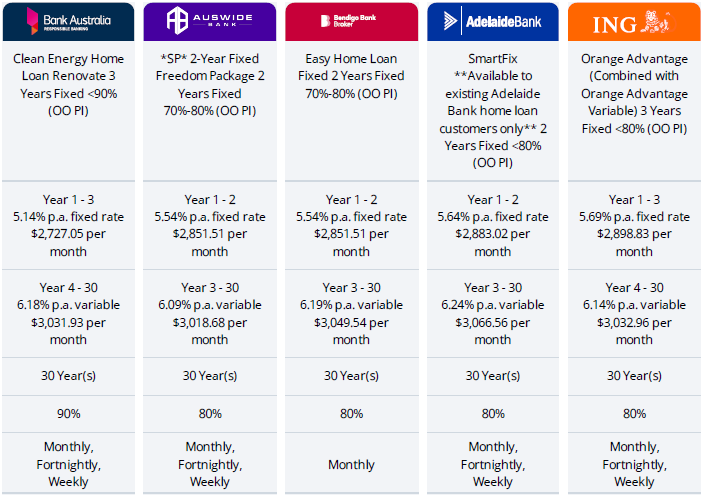Click the 6.14% p.a. variable rate cell
Viewport: 702px width, 495px height.
click(634, 314)
